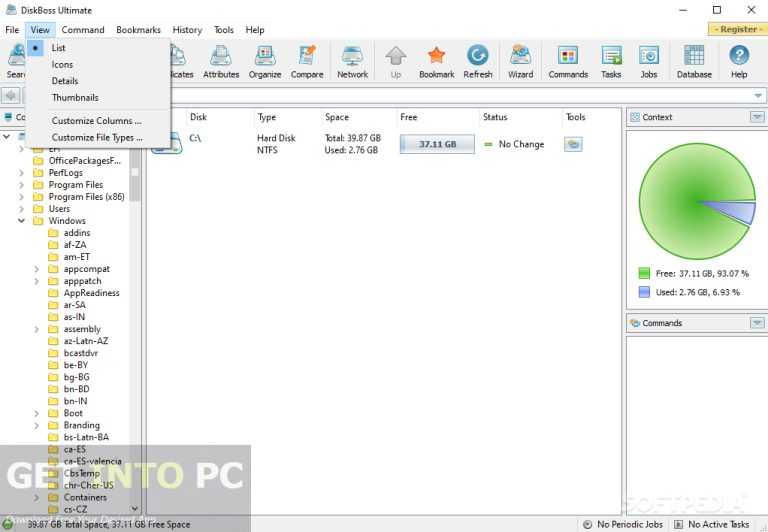Switch to Icons view in menu
This screenshot has width=768, height=532.
[x=62, y=65]
